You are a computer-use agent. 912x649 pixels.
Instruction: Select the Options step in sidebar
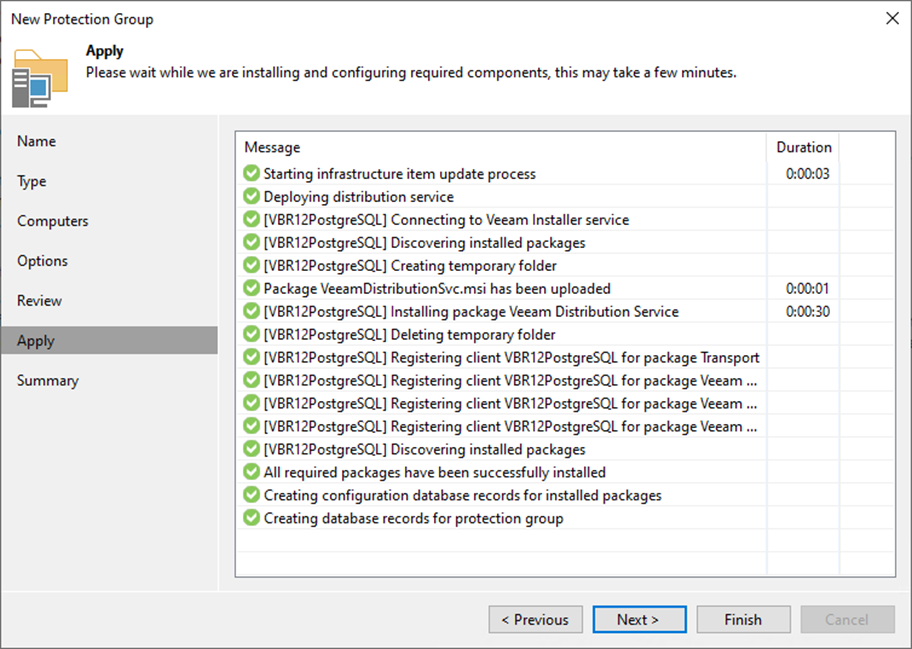pyautogui.click(x=43, y=261)
